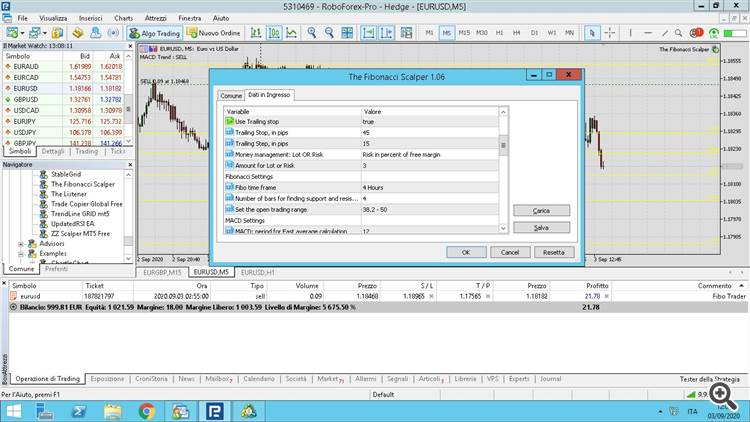Screen dimensions: 750x422
Task: Open dropdown arrow next to new chart icon
Action: tap(22, 33)
